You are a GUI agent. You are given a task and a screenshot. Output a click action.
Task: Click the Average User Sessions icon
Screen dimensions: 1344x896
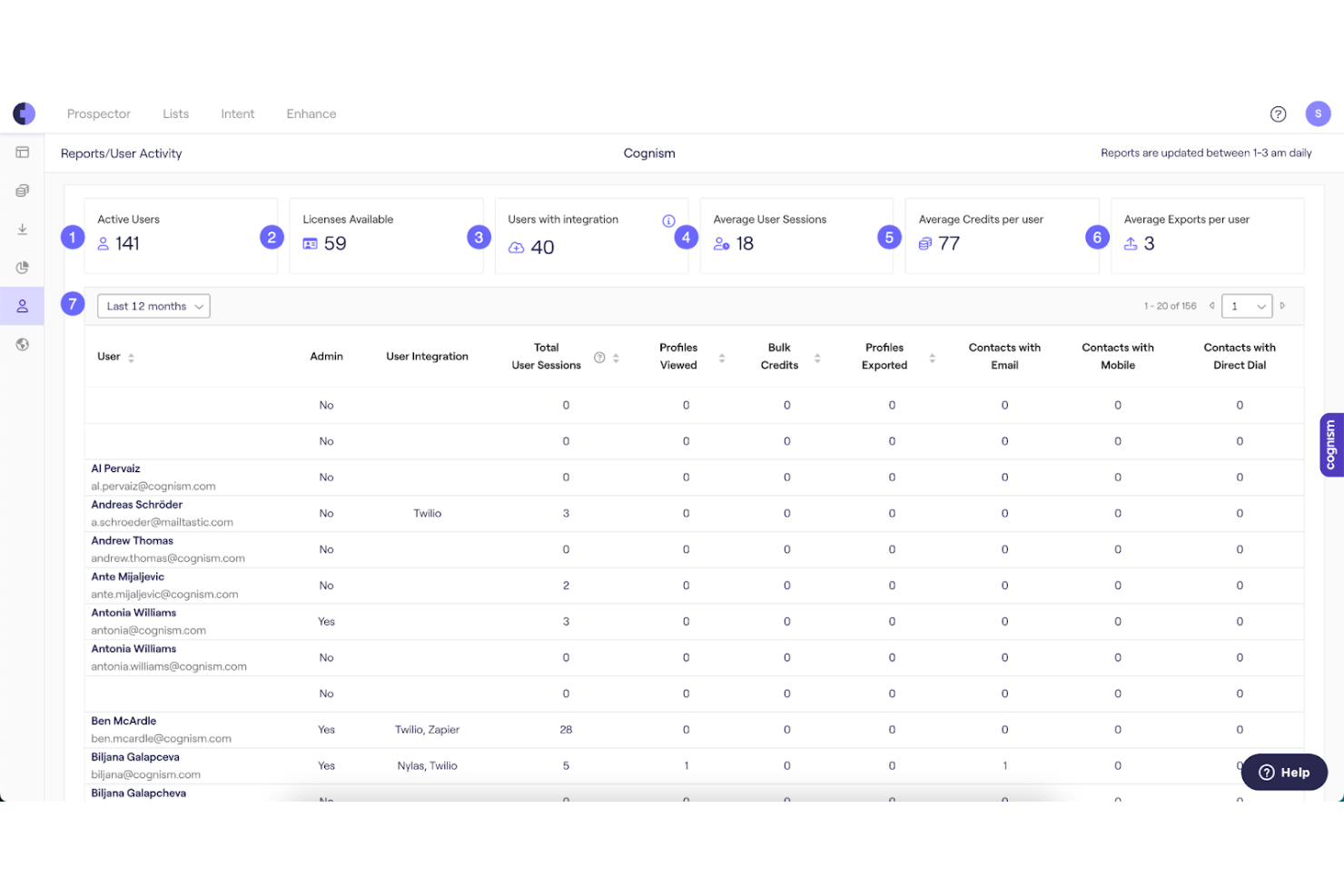(x=721, y=243)
